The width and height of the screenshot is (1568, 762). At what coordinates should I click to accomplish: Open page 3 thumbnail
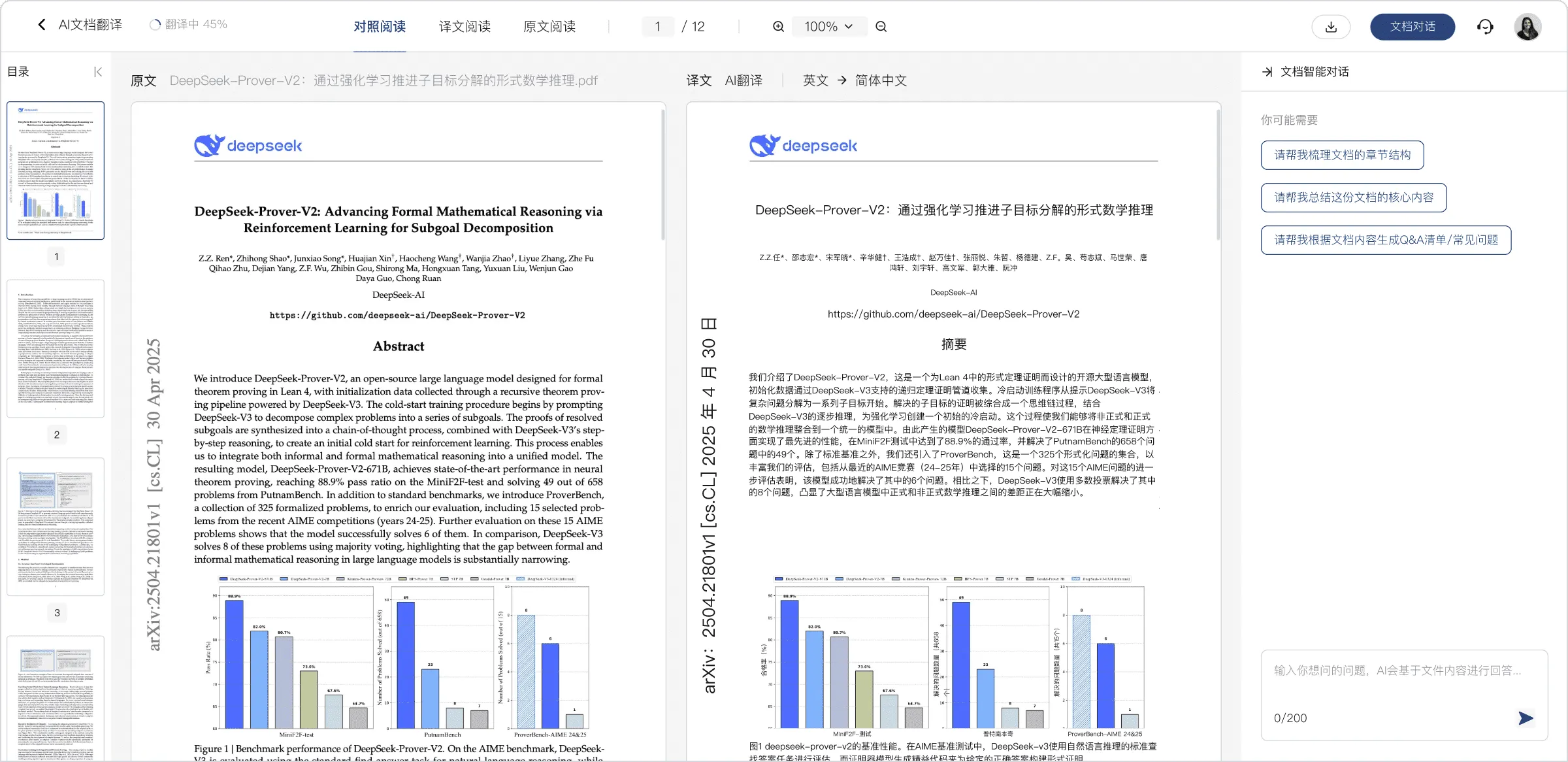(56, 527)
